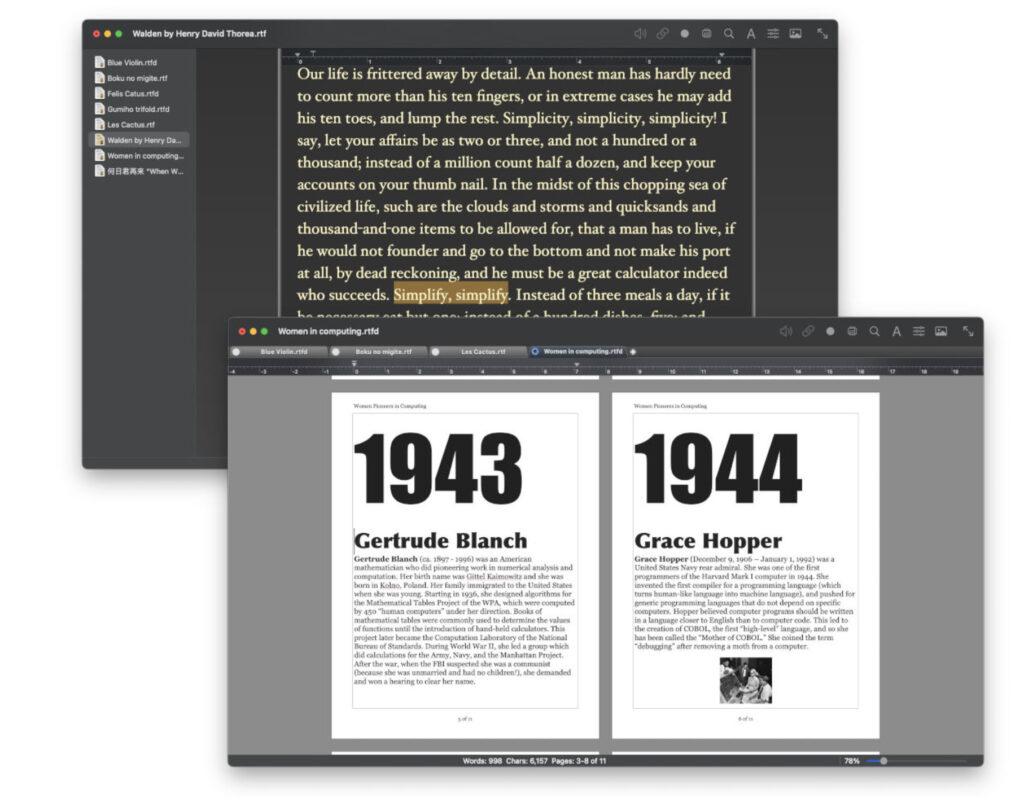Open Women in computing file from the sidebar

(145, 155)
